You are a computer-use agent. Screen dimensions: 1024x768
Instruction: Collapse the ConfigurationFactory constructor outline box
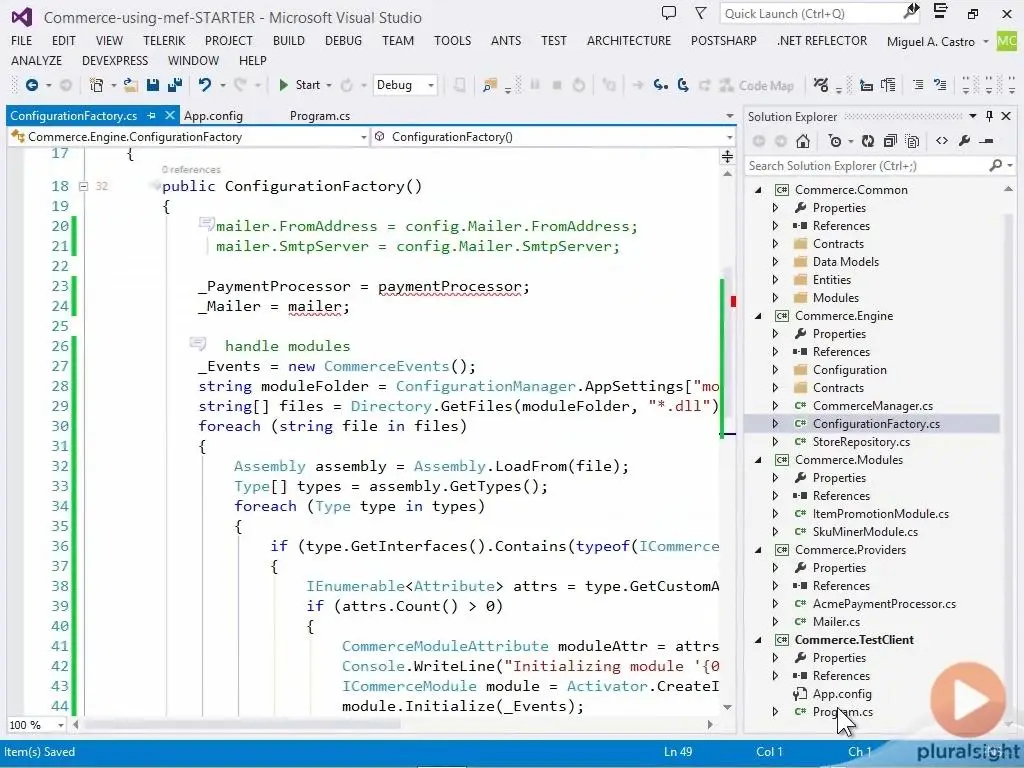coord(84,186)
